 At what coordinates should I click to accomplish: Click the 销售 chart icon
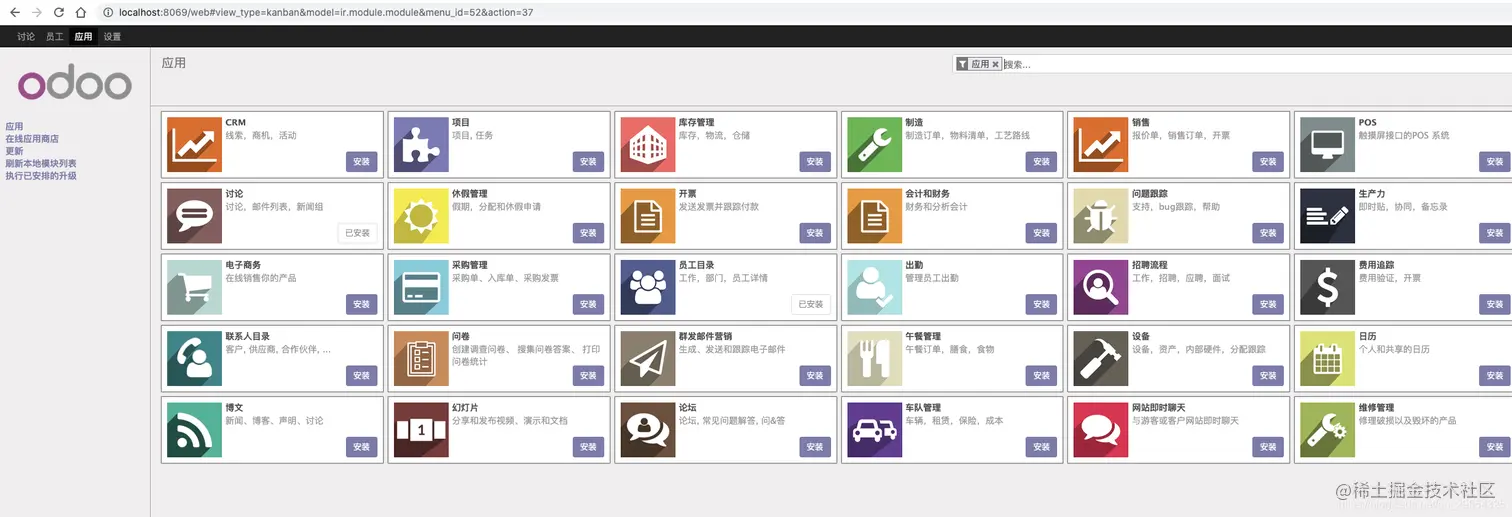[x=1101, y=145]
